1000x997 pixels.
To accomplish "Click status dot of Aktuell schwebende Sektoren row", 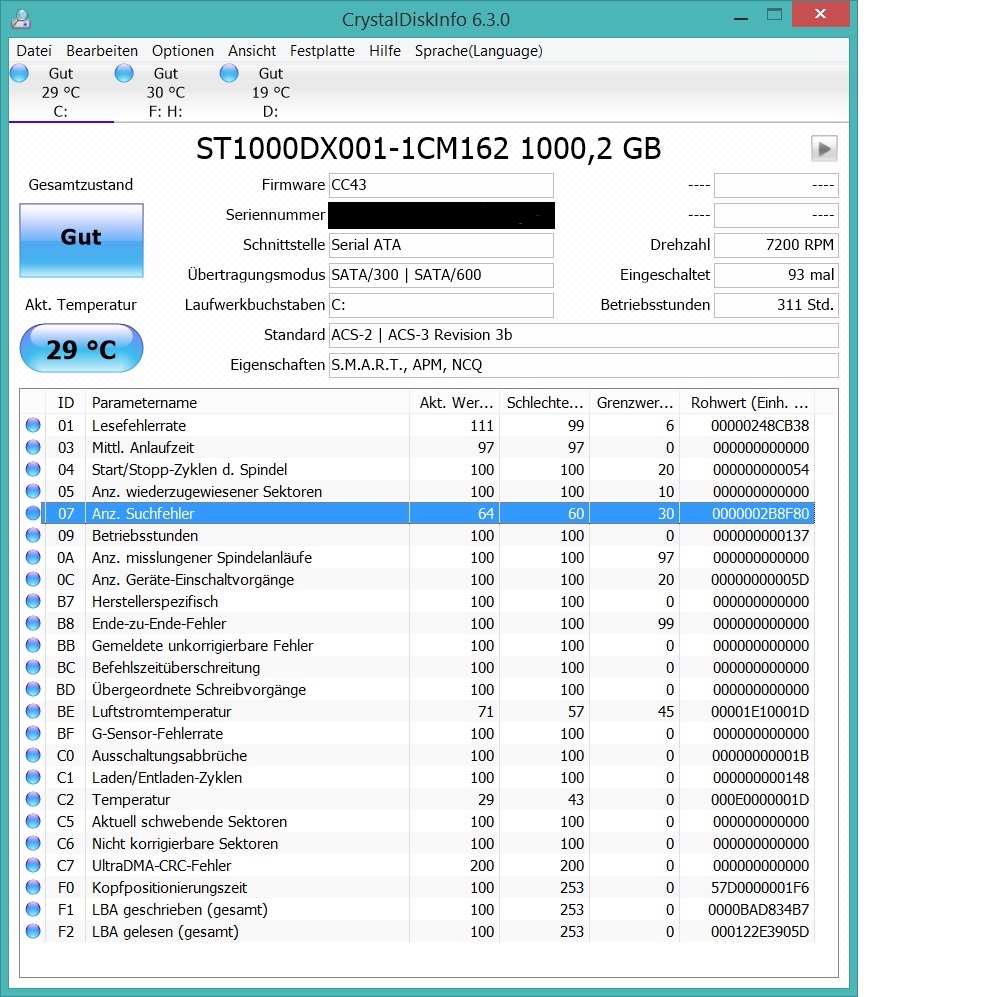I will (33, 822).
